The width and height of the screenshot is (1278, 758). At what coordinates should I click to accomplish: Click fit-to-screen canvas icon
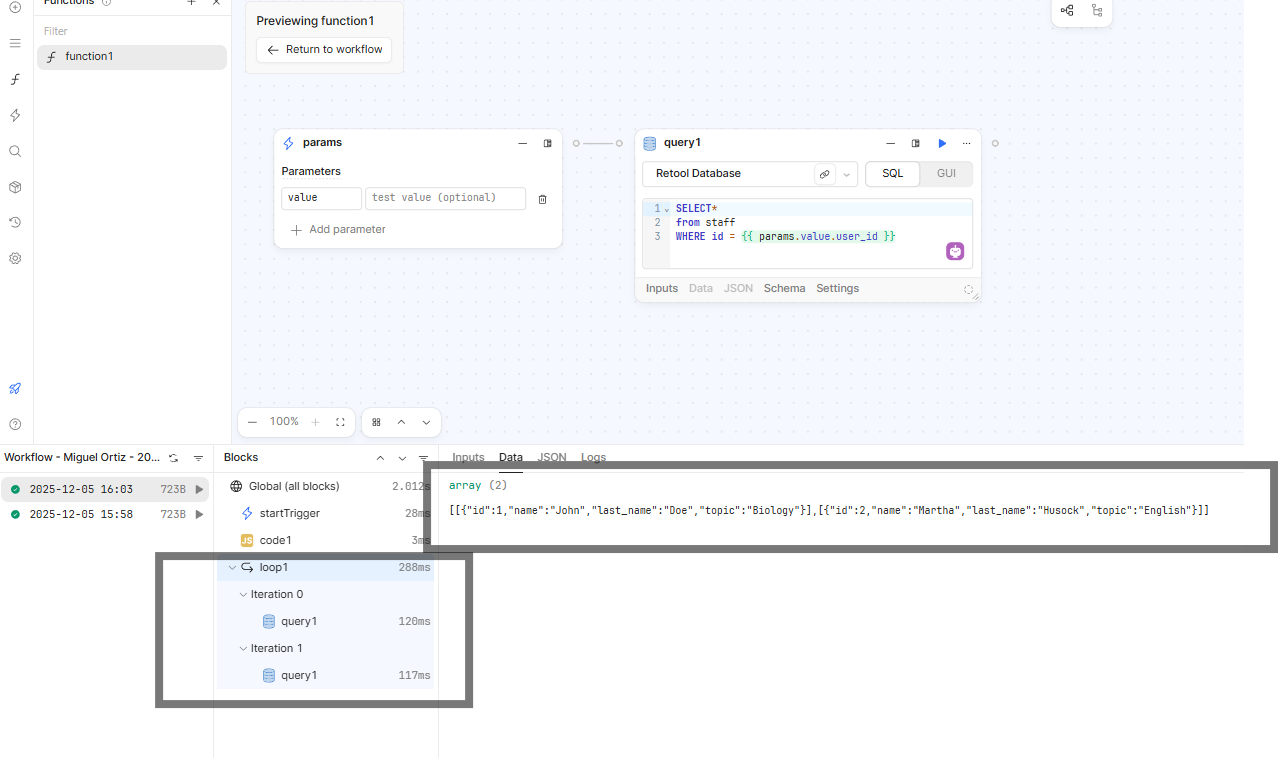coord(340,422)
